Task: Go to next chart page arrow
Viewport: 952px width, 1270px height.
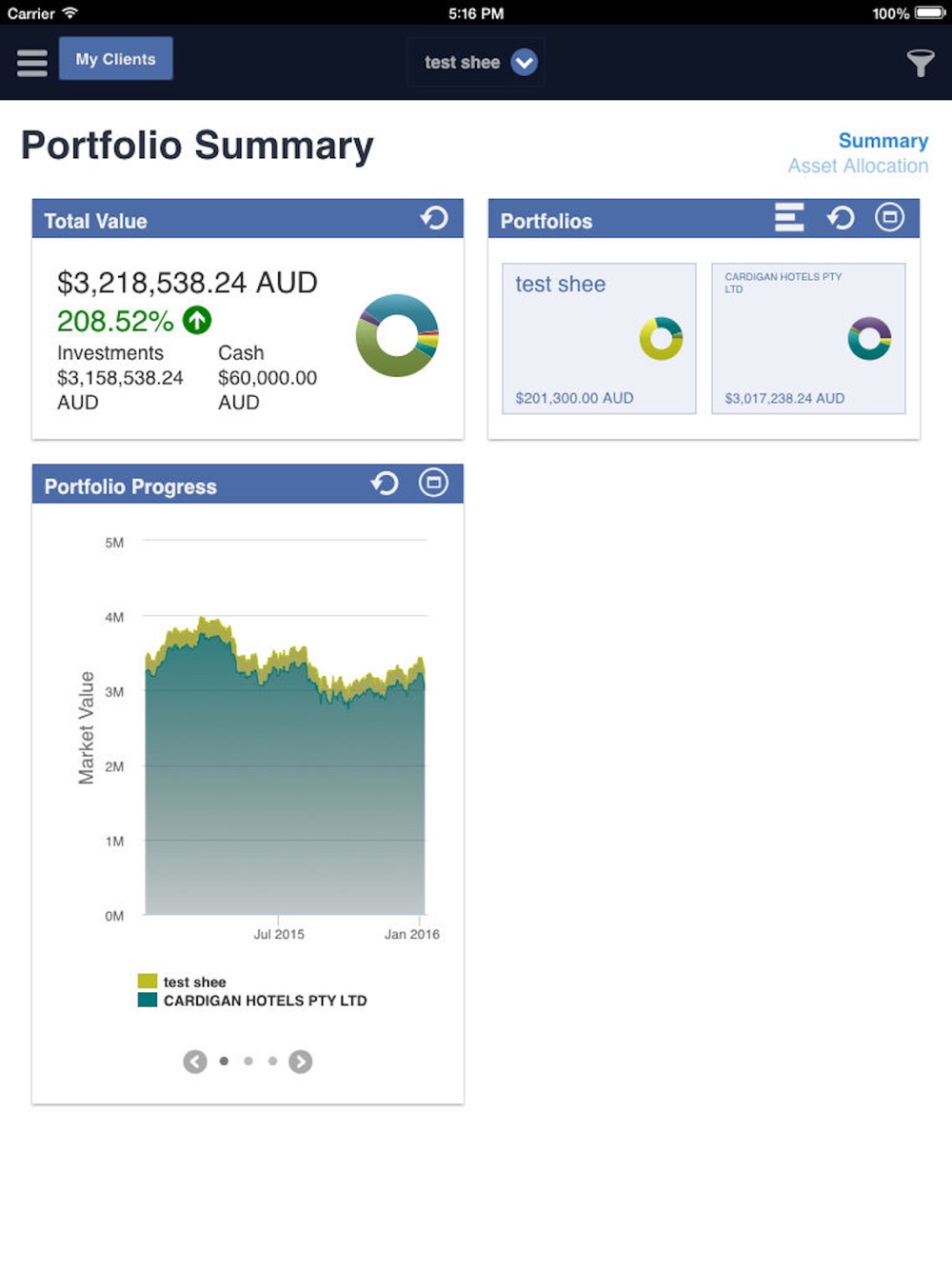Action: [300, 1062]
